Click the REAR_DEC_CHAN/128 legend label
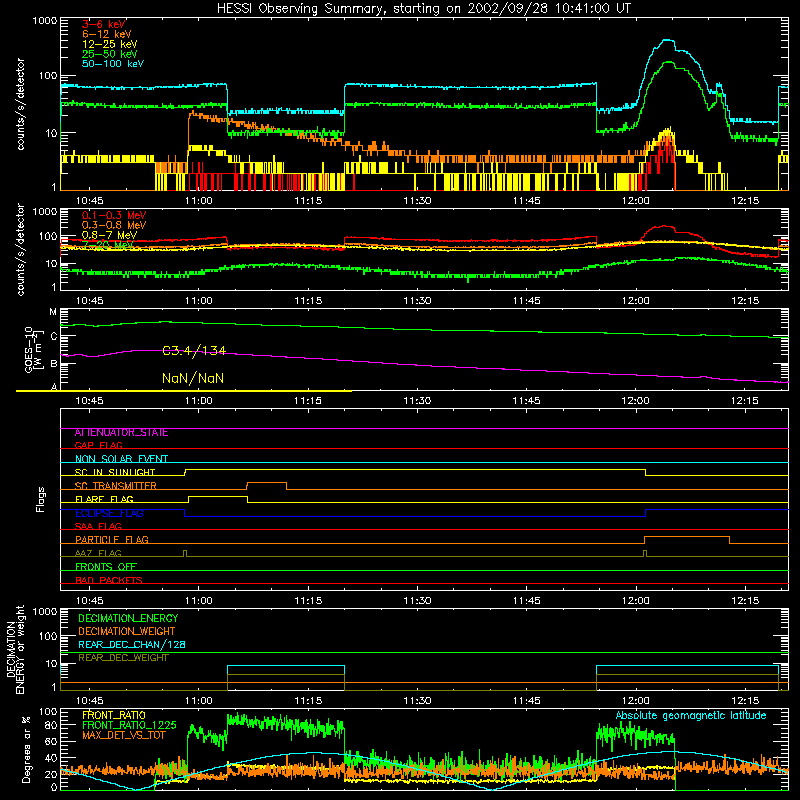The width and height of the screenshot is (800, 800). (x=132, y=644)
